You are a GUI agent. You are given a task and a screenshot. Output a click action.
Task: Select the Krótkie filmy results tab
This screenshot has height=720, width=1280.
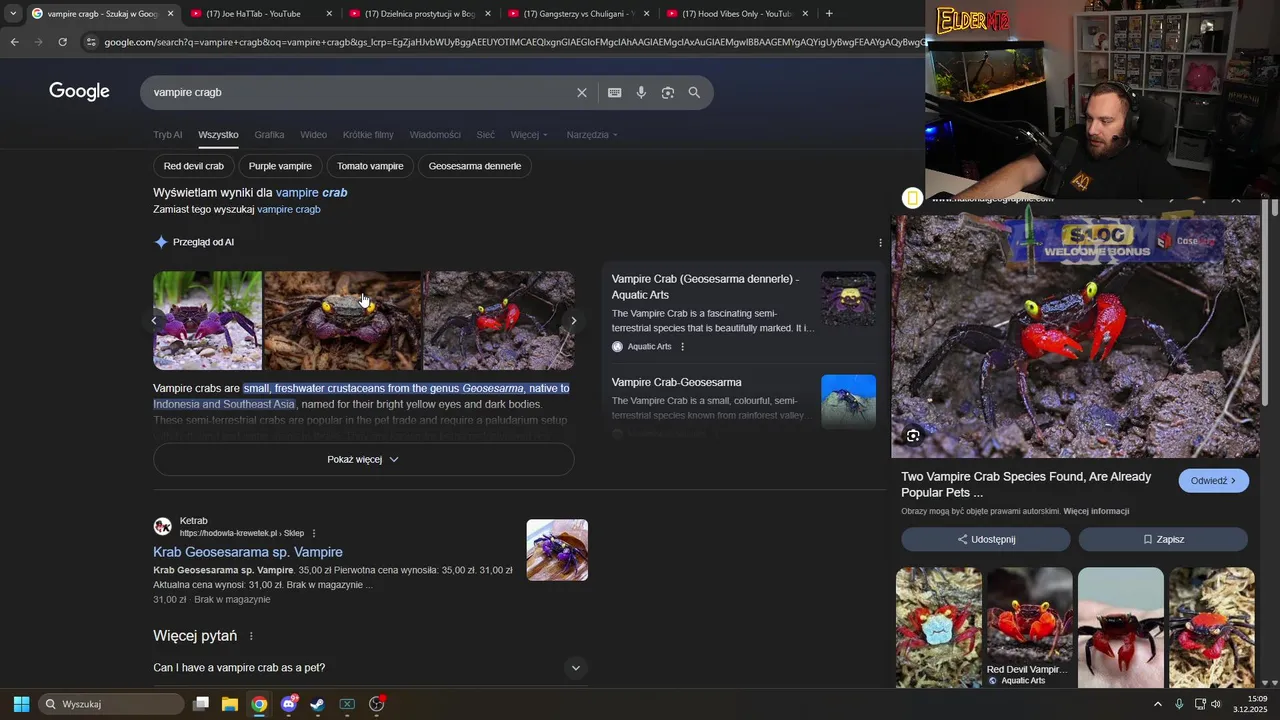pos(368,134)
